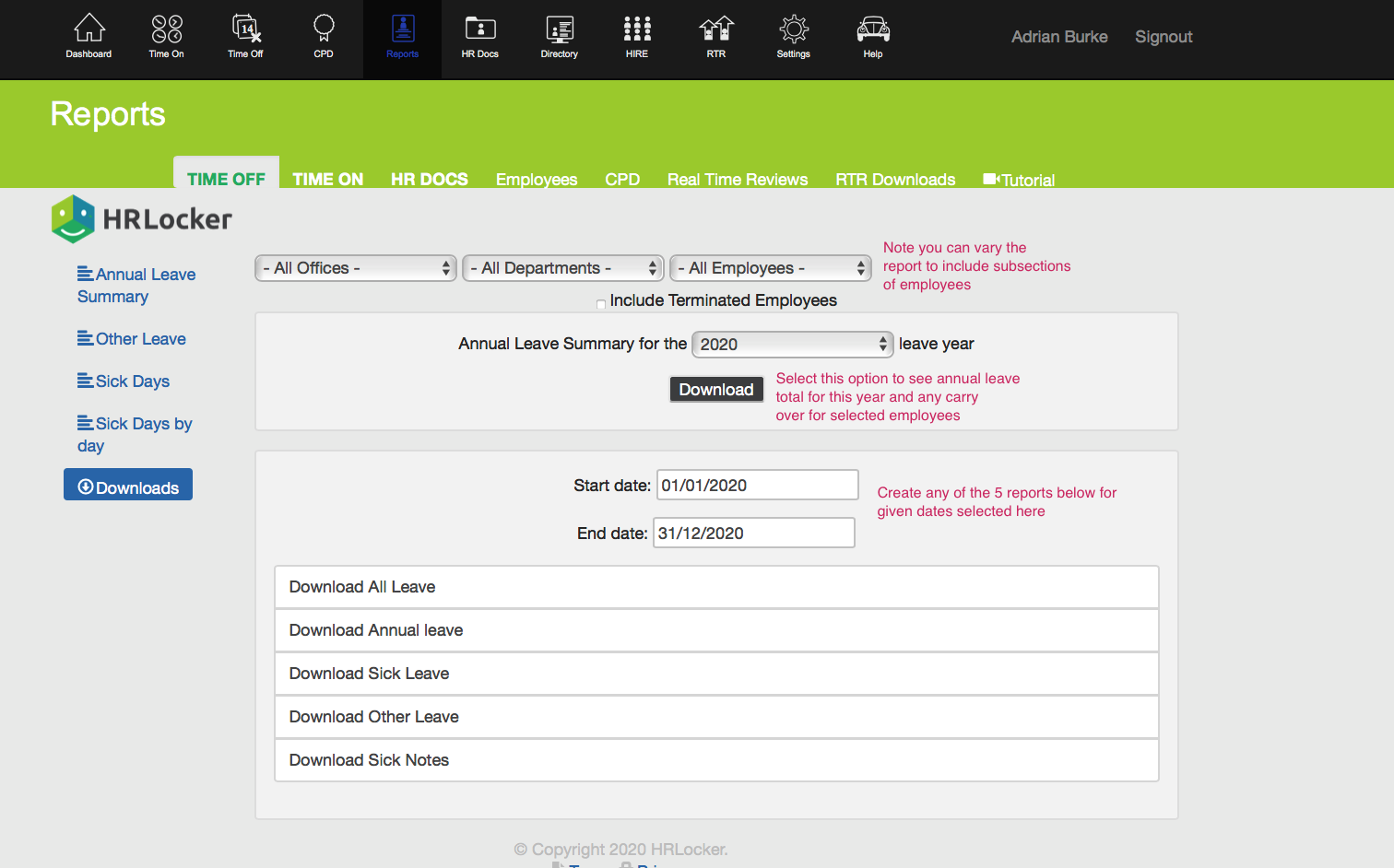The width and height of the screenshot is (1394, 868).
Task: Expand the All Offices dropdown
Action: point(356,268)
